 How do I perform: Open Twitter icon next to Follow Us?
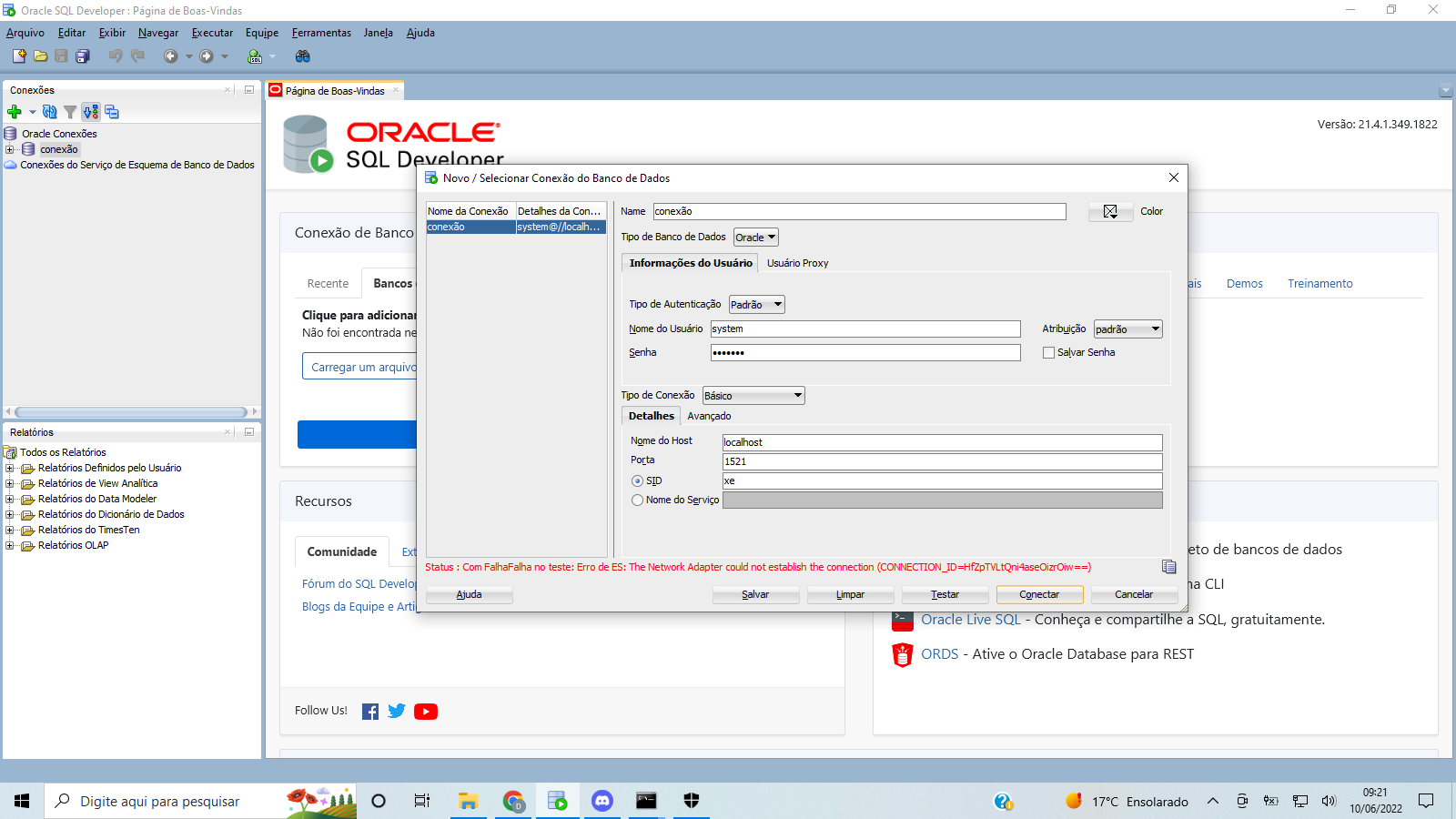397,712
